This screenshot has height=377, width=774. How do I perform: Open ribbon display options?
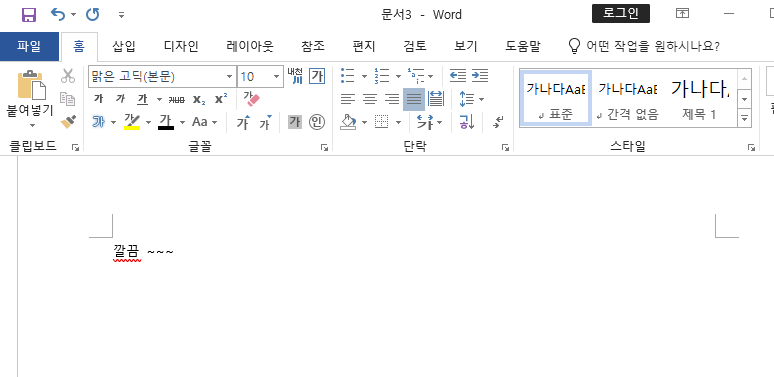682,14
